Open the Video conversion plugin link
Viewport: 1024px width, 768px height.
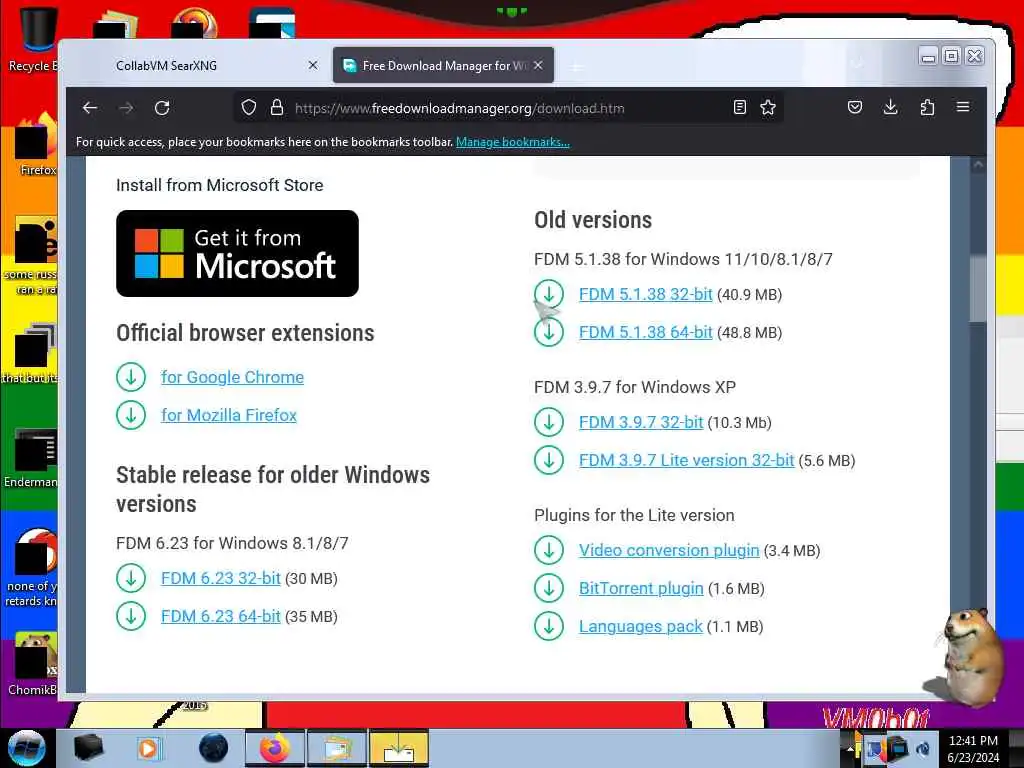(669, 551)
